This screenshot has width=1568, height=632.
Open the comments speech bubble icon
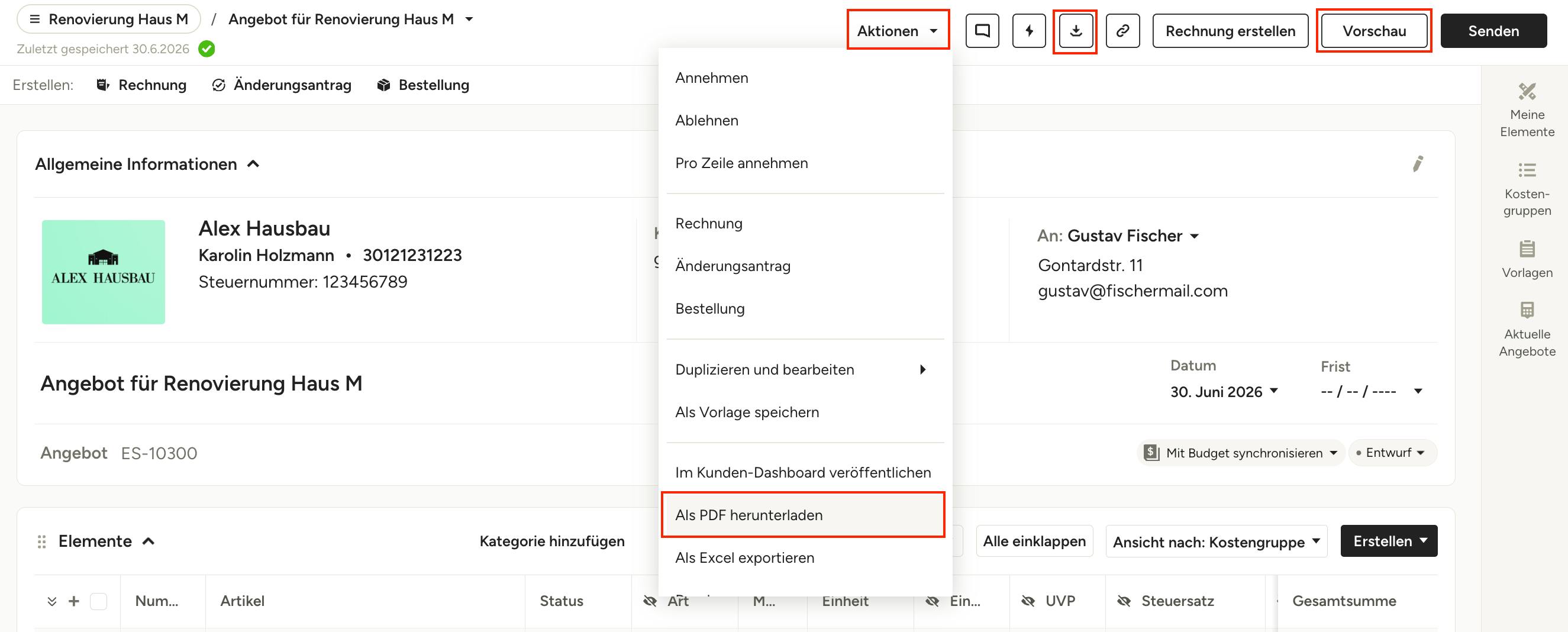[982, 30]
